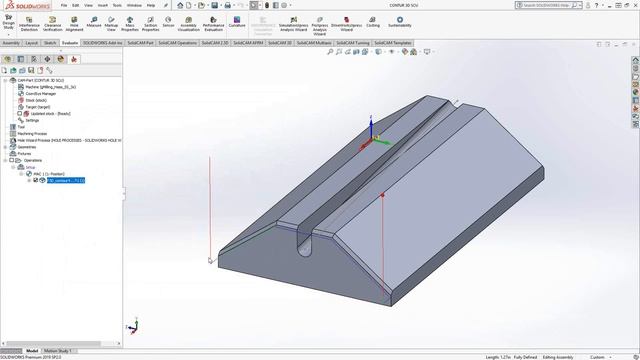This screenshot has height=360, width=640.
Task: Collapse the CAM-Part root node
Action: coord(5,80)
